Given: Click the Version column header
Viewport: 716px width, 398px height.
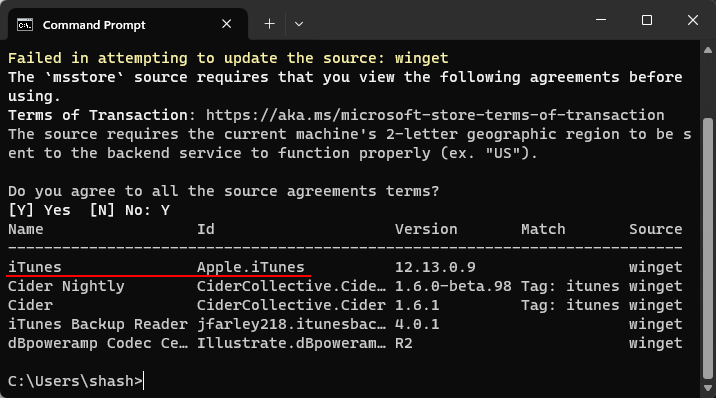Looking at the screenshot, I should coord(426,229).
